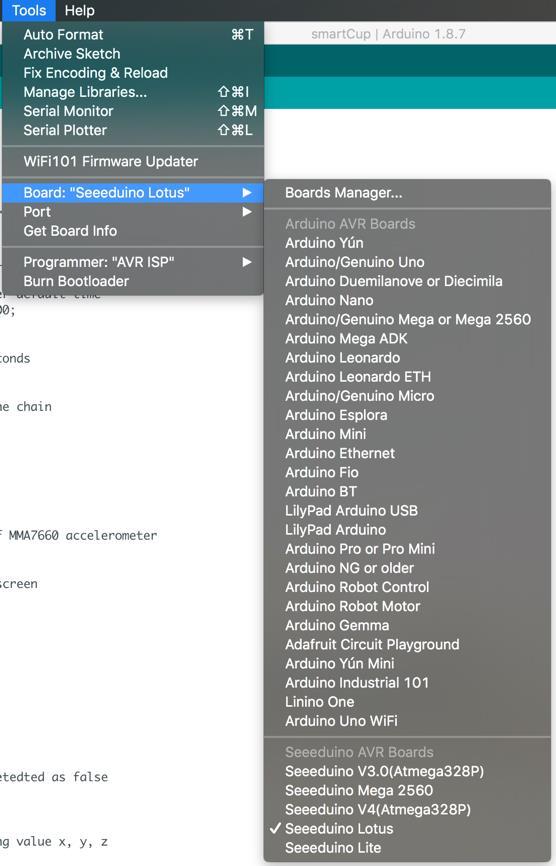Choose Seeeduino Mega 2560
This screenshot has height=866, width=556.
(407, 790)
